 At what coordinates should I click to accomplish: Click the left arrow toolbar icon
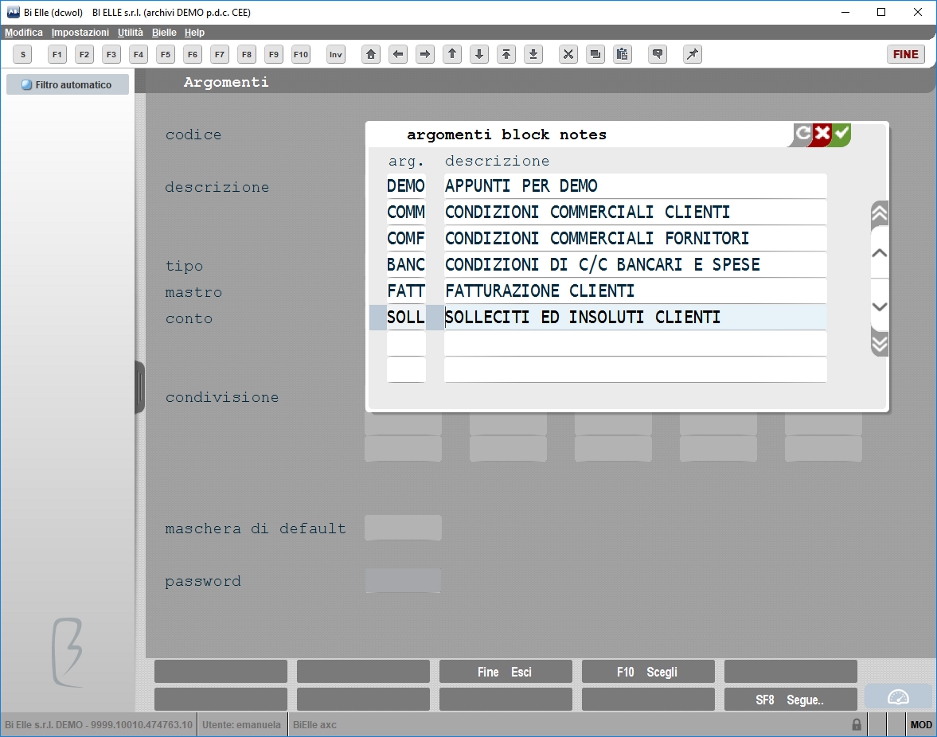[x=398, y=54]
